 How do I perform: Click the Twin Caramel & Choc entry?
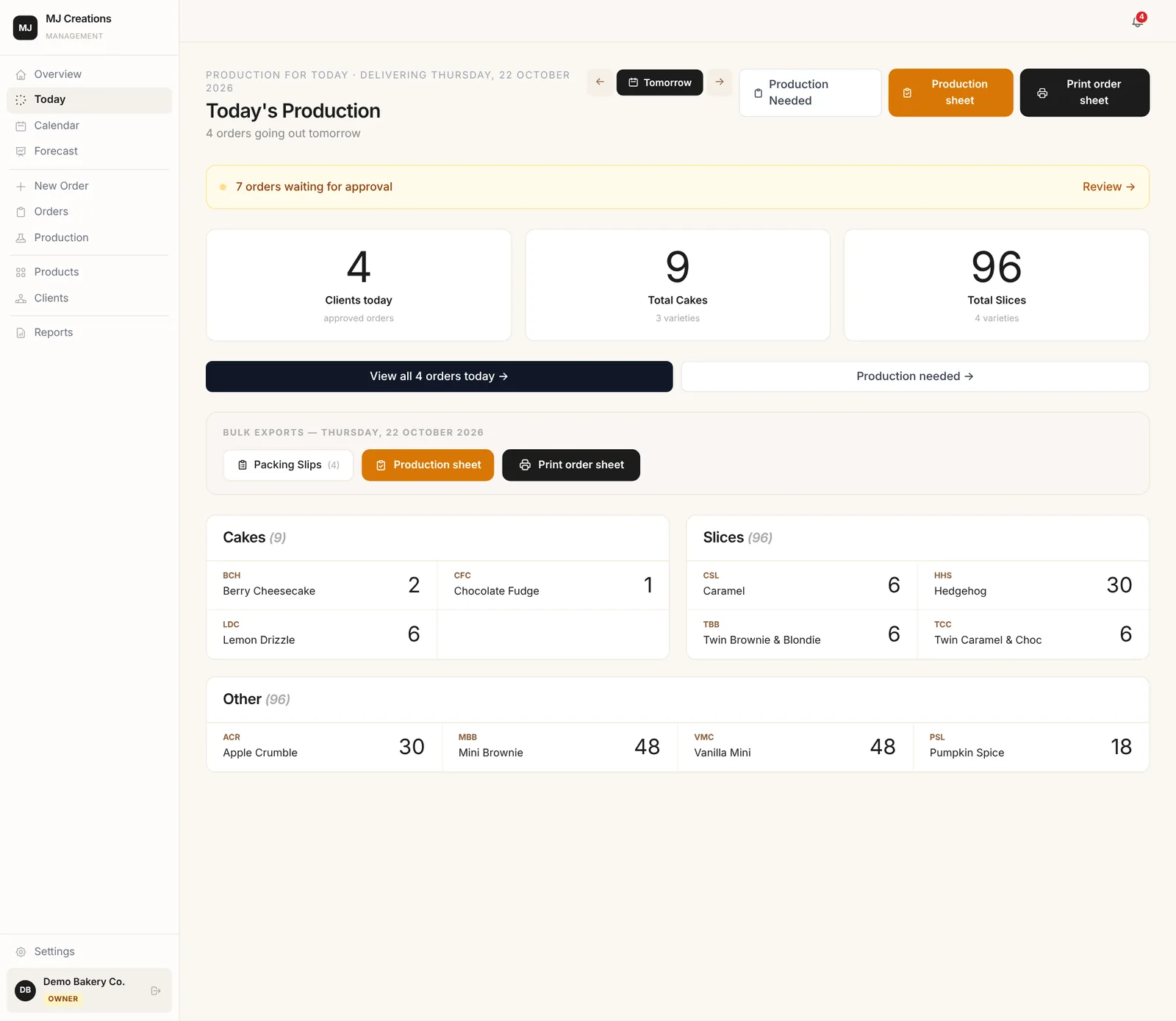(x=1033, y=634)
